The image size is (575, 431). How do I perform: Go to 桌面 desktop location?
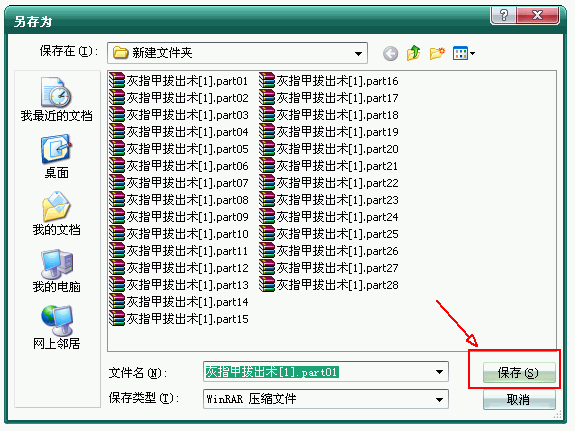click(56, 157)
